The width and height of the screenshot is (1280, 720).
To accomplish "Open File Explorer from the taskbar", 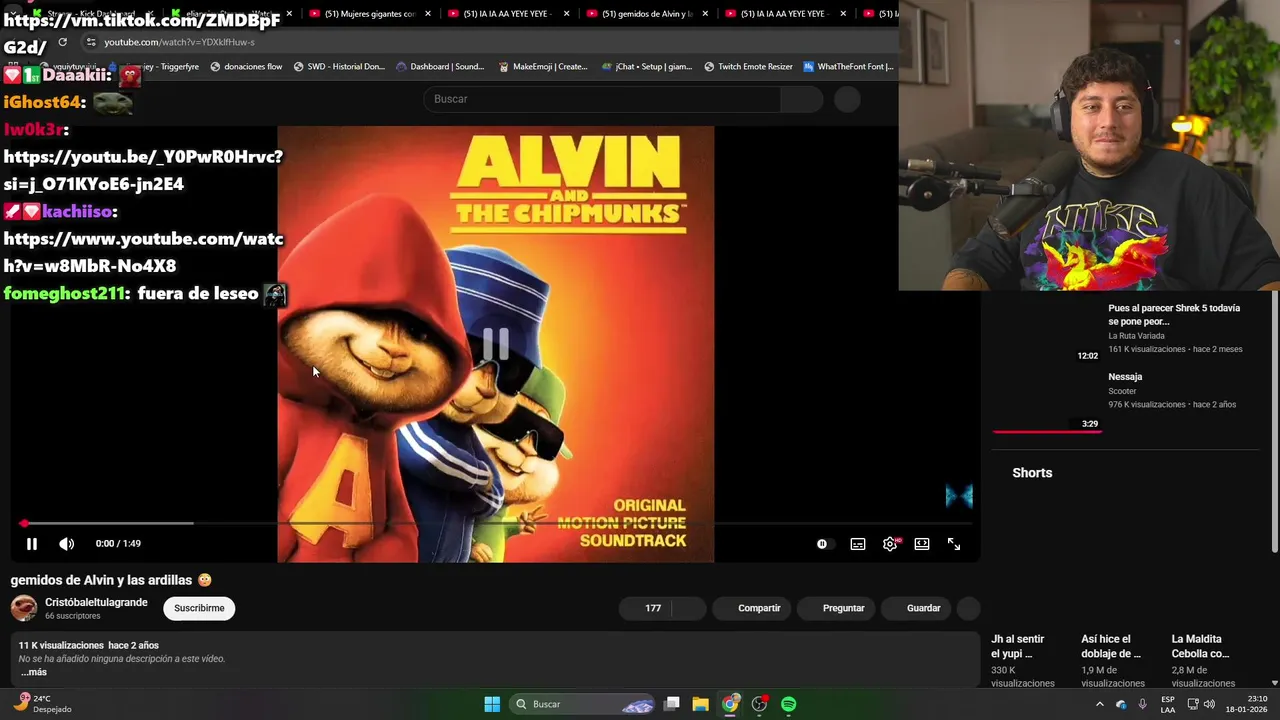I will click(x=701, y=704).
